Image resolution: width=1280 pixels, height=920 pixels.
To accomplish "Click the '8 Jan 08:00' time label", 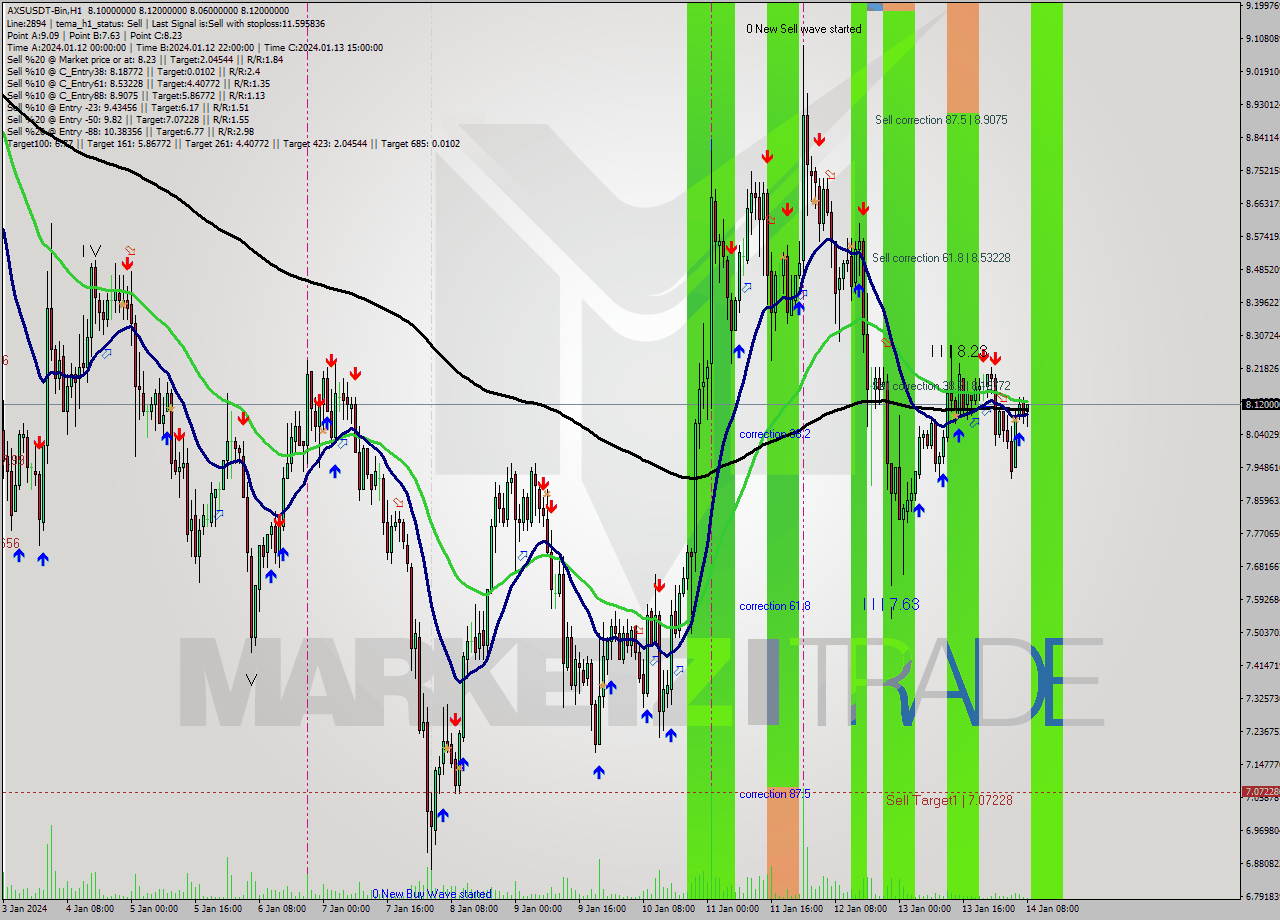I will [474, 909].
